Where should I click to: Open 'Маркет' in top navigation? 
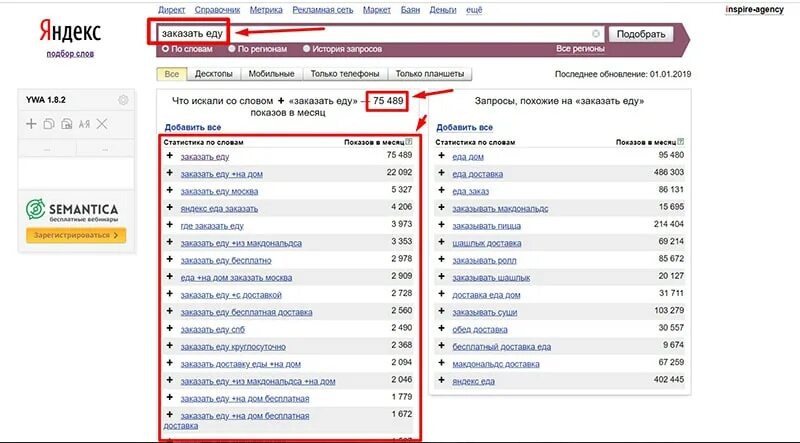coord(377,10)
